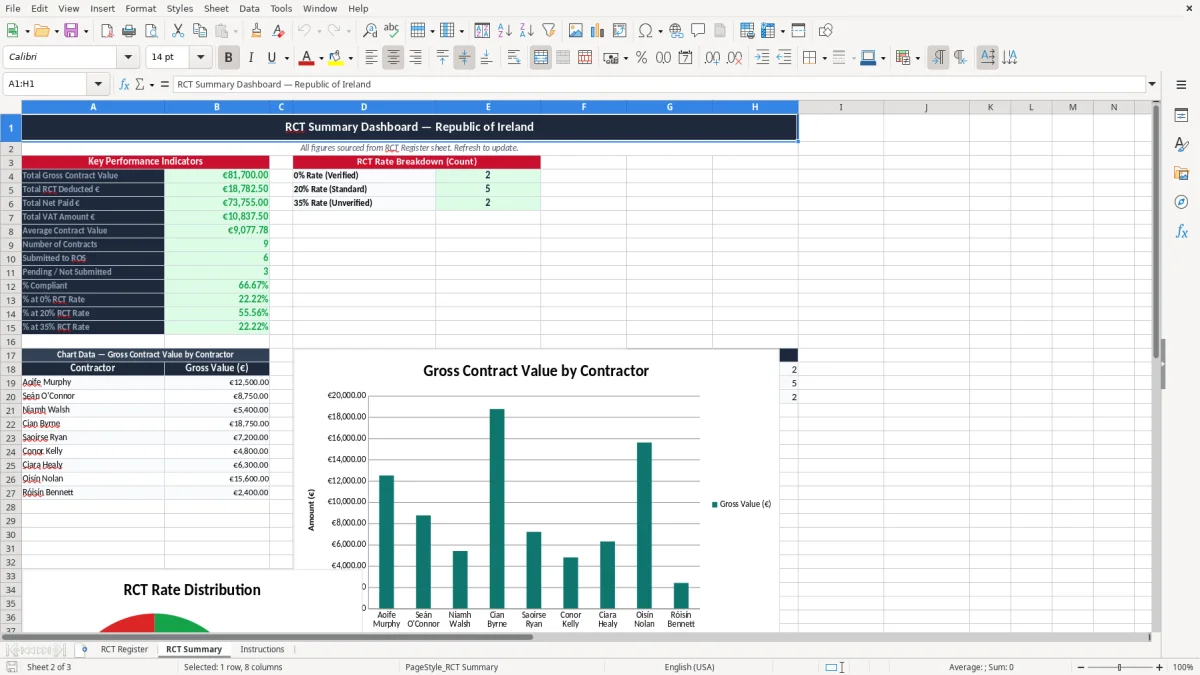Open the Sidebar Gallery panel icon

[x=1181, y=173]
